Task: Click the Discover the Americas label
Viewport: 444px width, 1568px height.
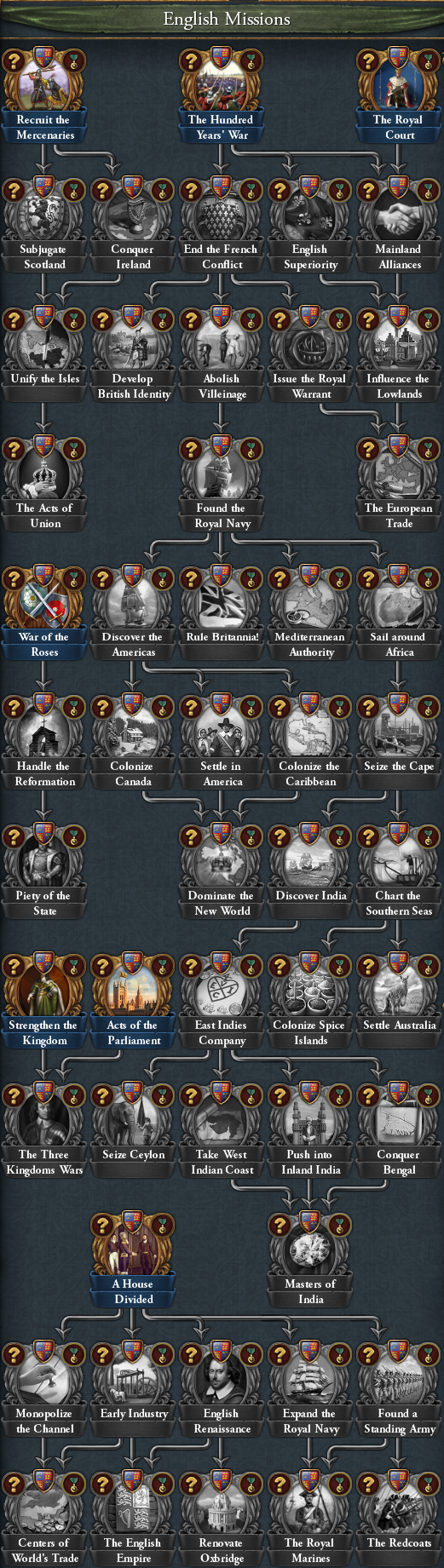Action: tap(133, 645)
